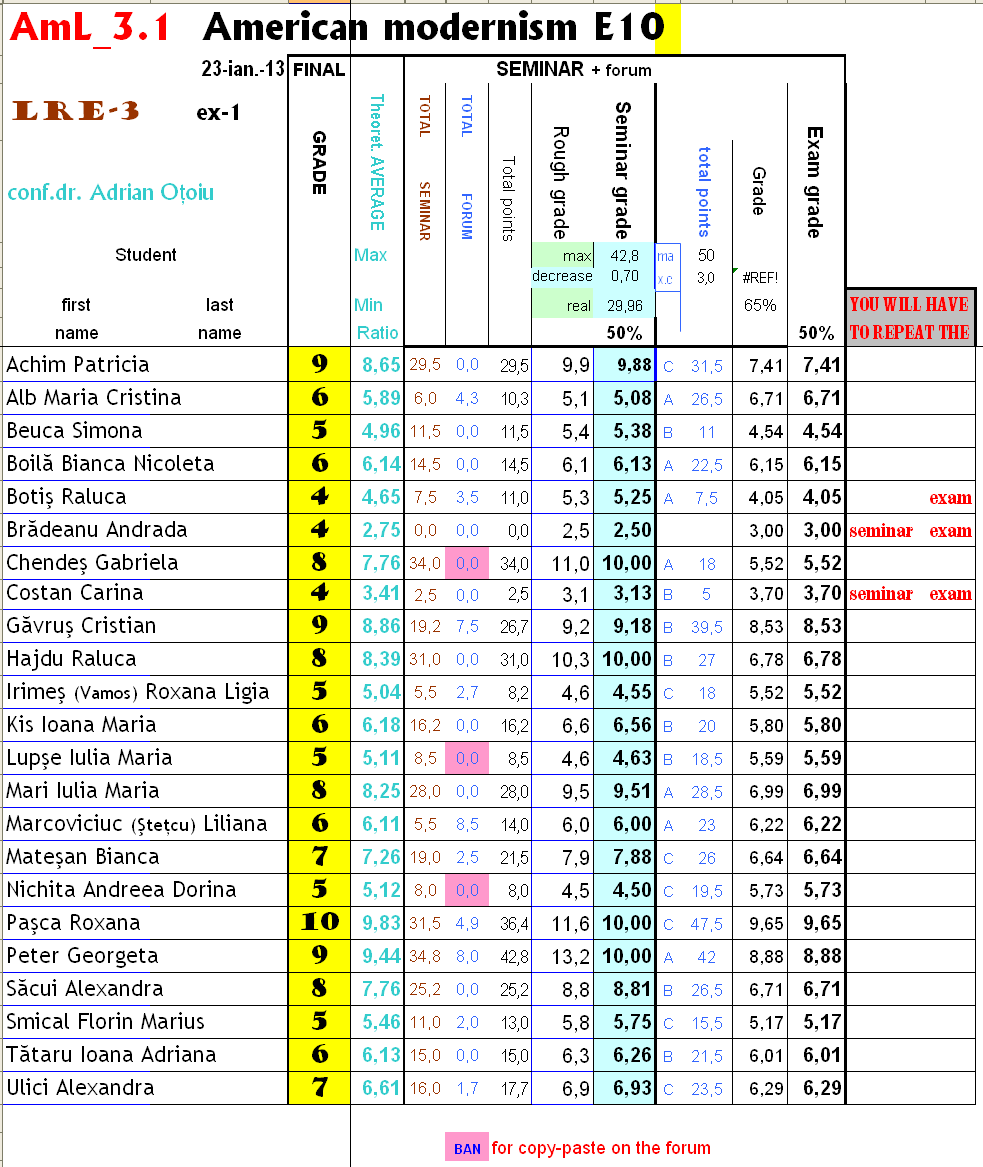Click the red "AmL_3.1" title
This screenshot has height=1167, width=983.
pos(90,28)
